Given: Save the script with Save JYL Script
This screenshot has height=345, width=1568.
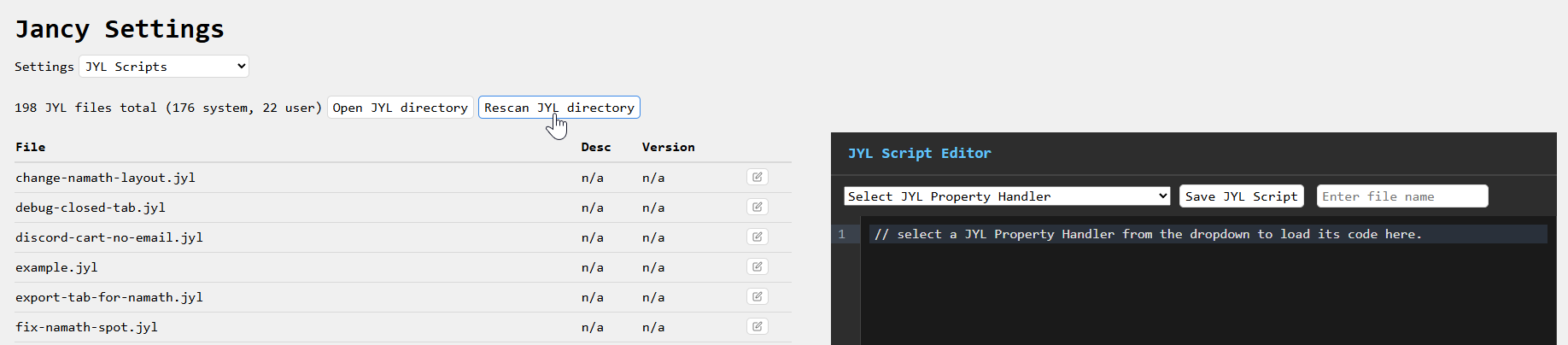Looking at the screenshot, I should pos(1242,196).
